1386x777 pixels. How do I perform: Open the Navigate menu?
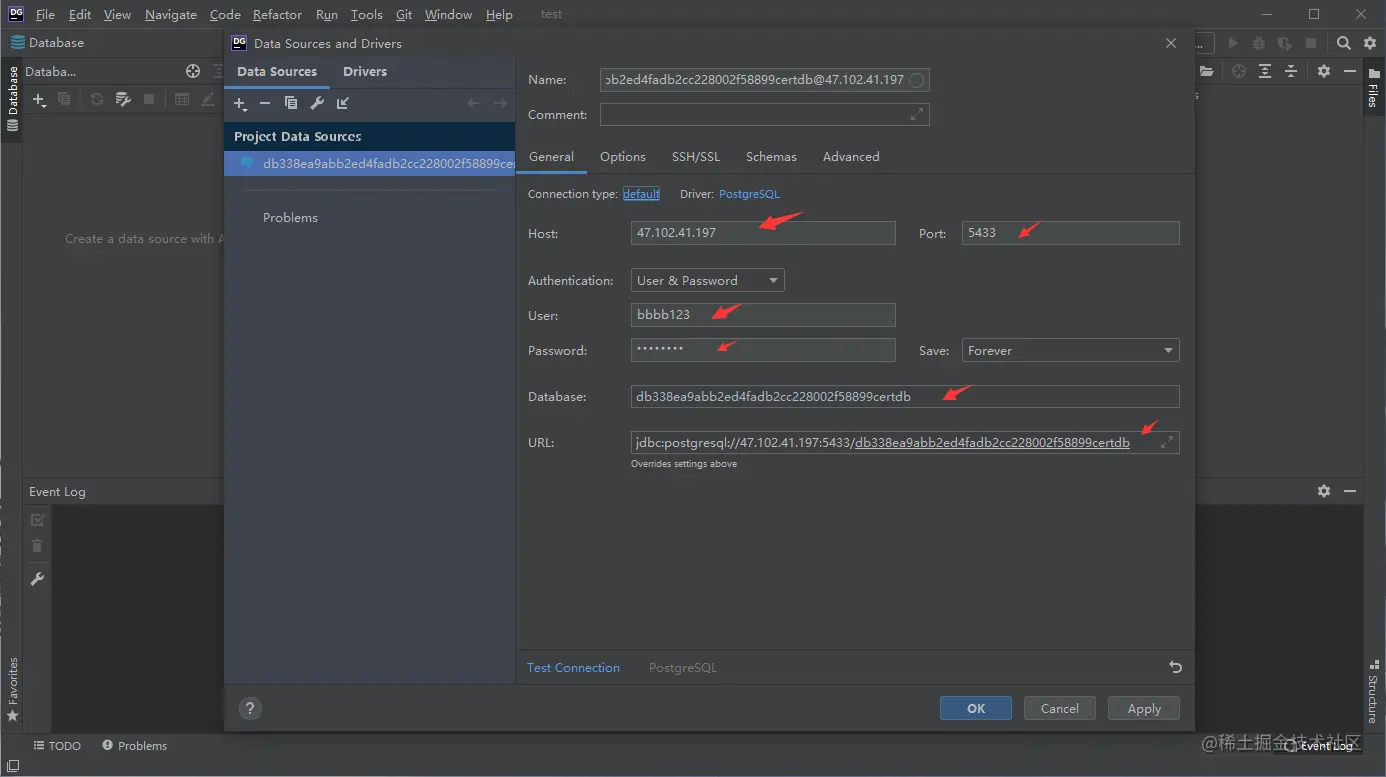coord(171,15)
